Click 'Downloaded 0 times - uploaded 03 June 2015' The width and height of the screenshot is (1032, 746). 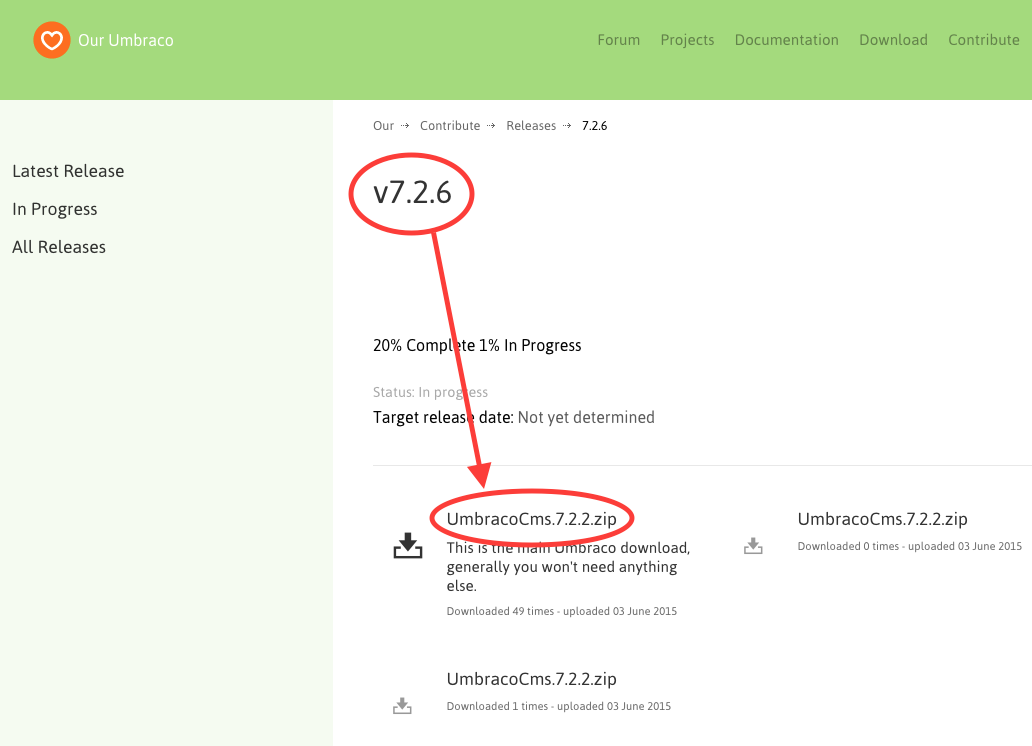[910, 546]
